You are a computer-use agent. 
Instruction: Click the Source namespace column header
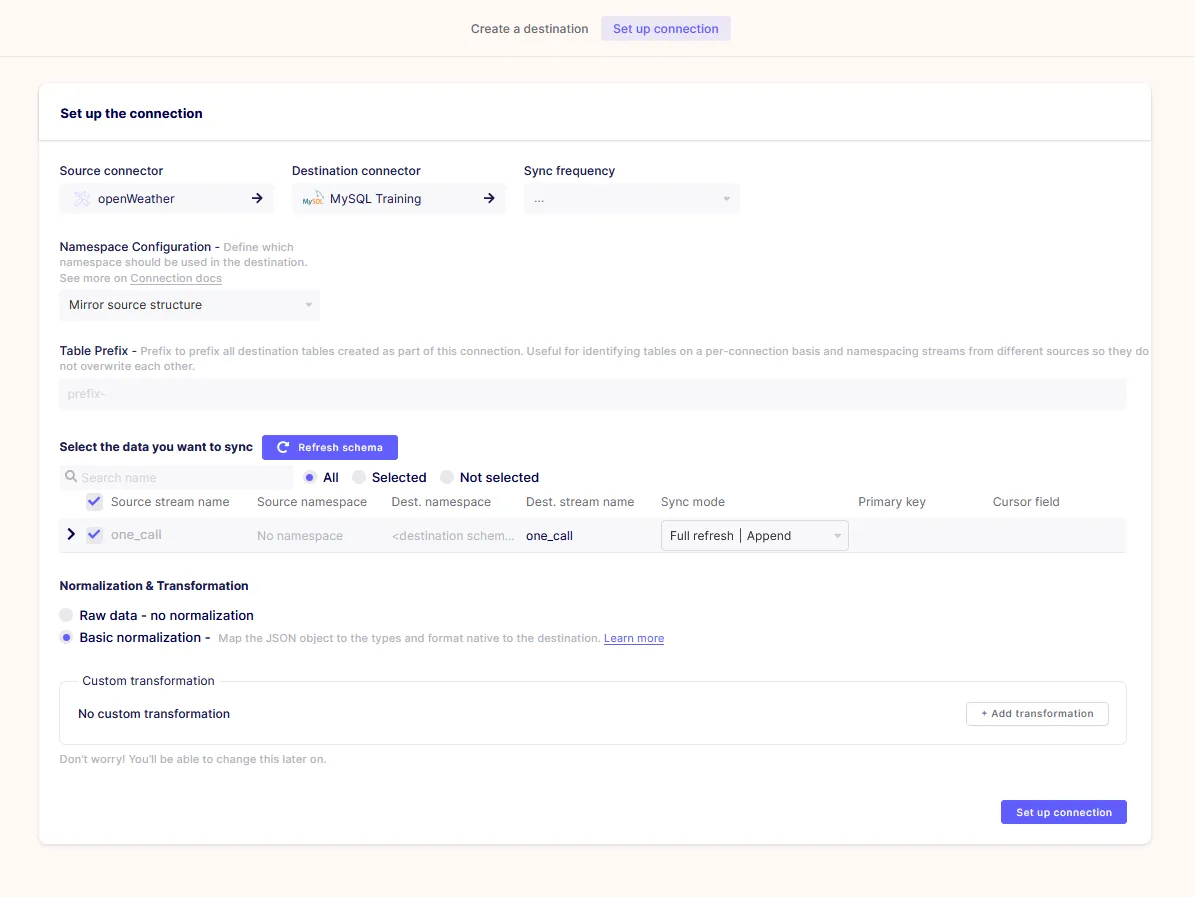312,501
